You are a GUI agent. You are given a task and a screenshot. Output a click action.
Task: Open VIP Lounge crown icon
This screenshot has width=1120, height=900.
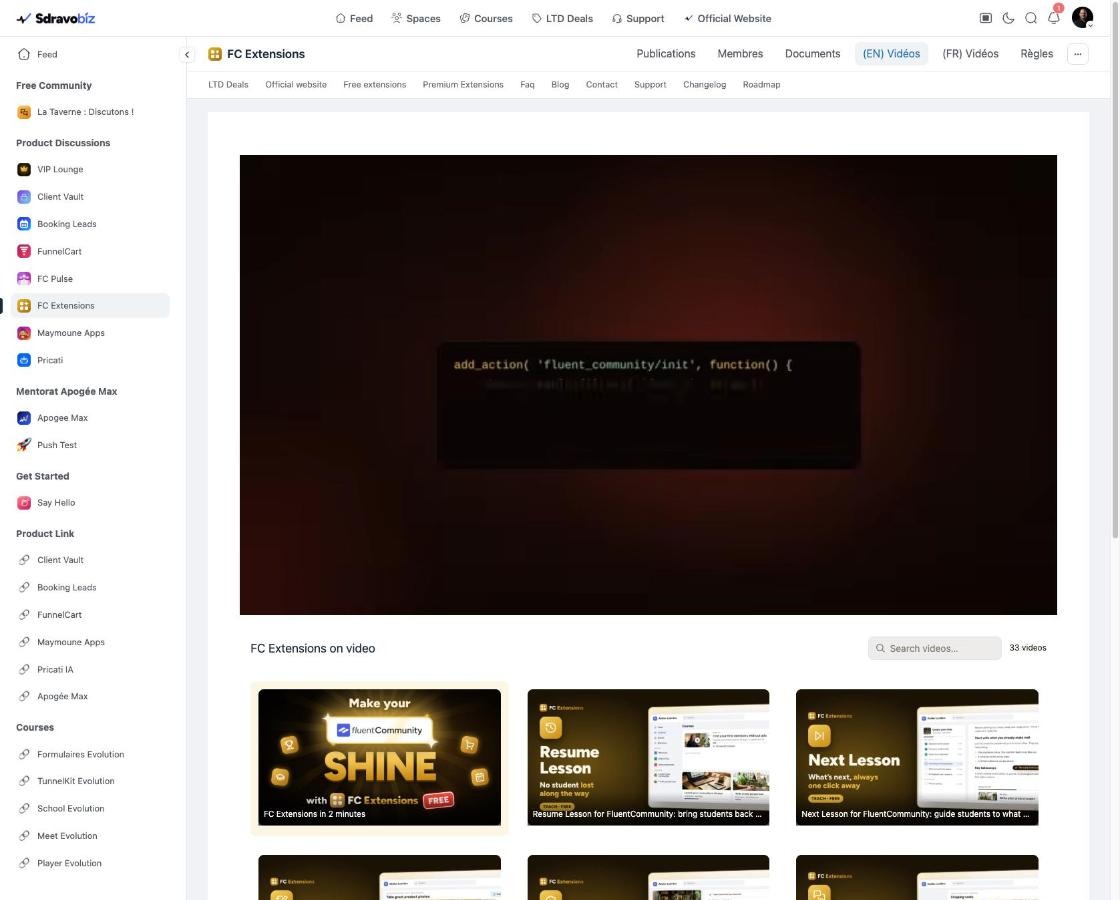pyautogui.click(x=24, y=169)
